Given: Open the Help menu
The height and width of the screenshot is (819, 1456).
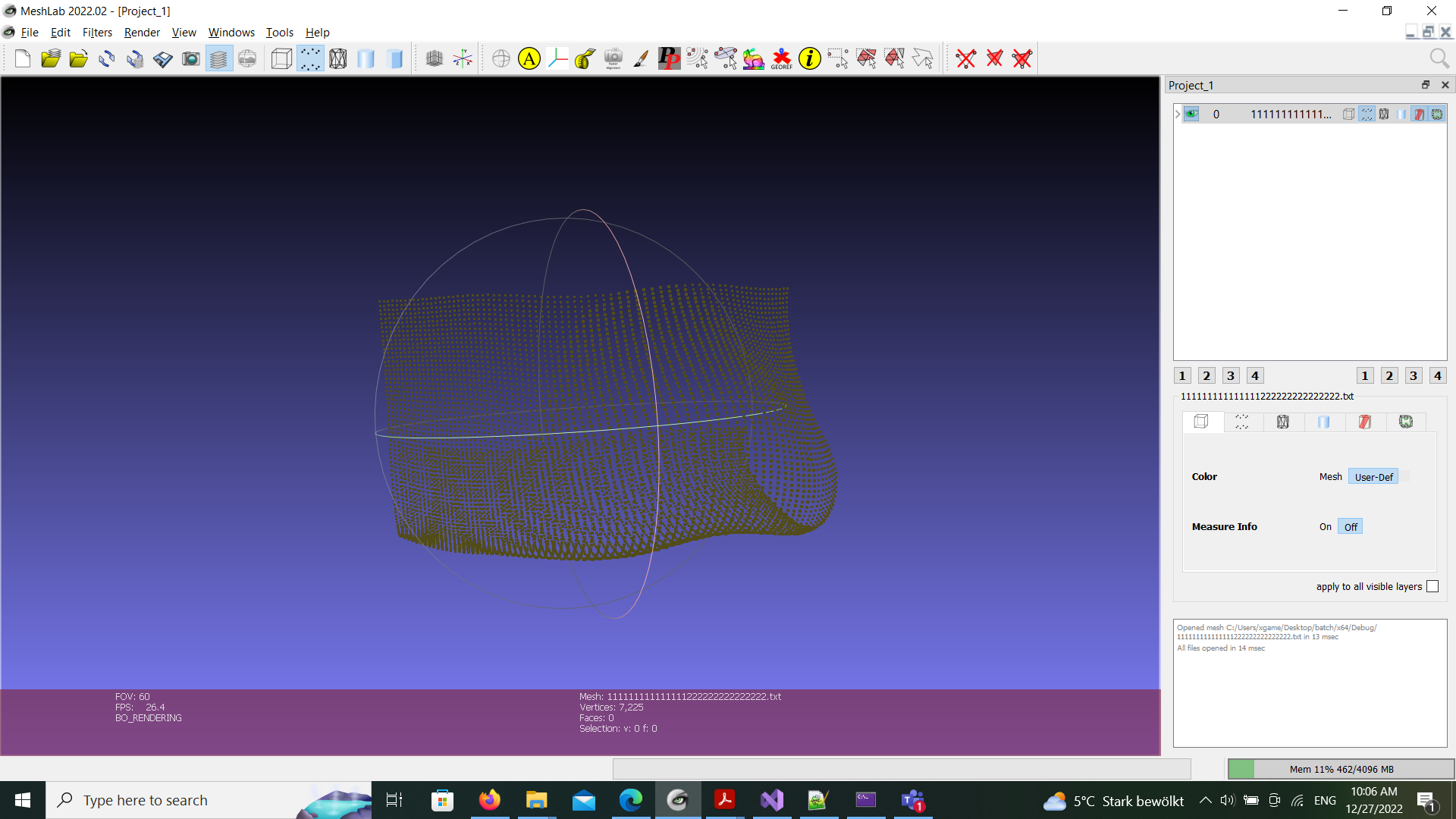Looking at the screenshot, I should (317, 32).
